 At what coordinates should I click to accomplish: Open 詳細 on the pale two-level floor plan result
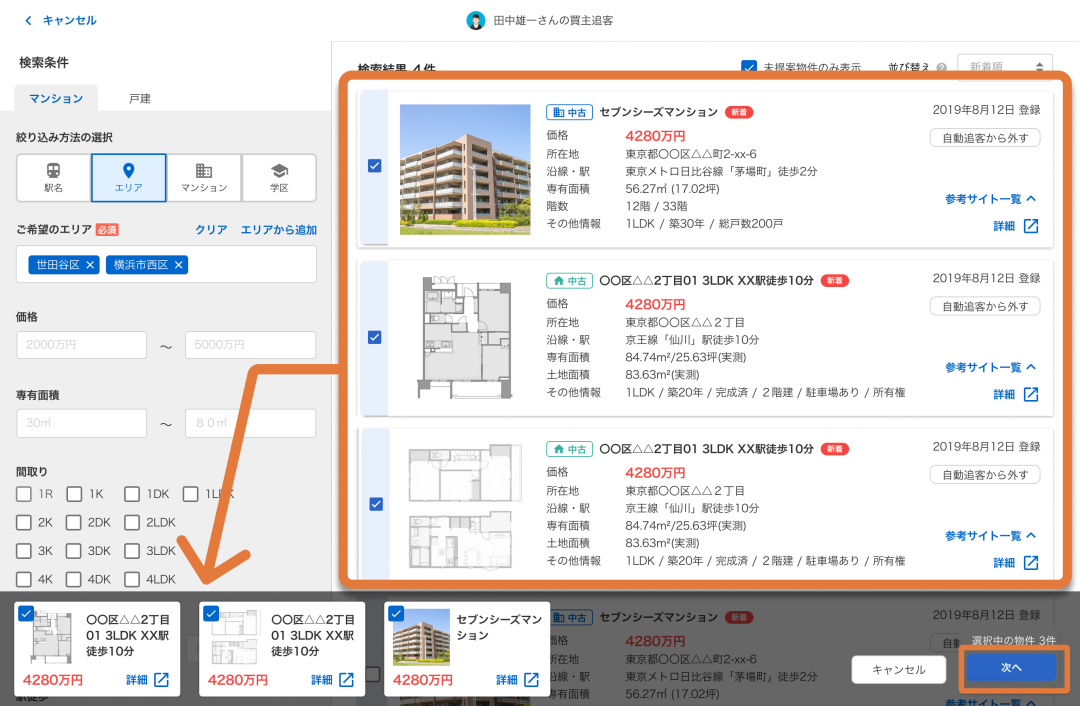pos(1016,563)
